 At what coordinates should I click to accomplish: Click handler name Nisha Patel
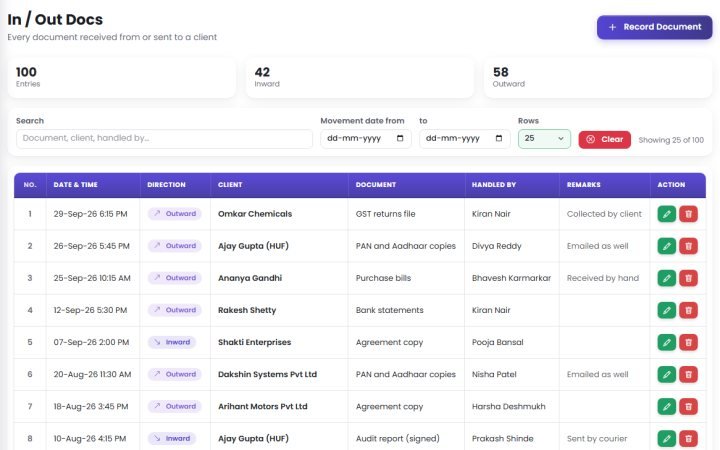(494, 375)
